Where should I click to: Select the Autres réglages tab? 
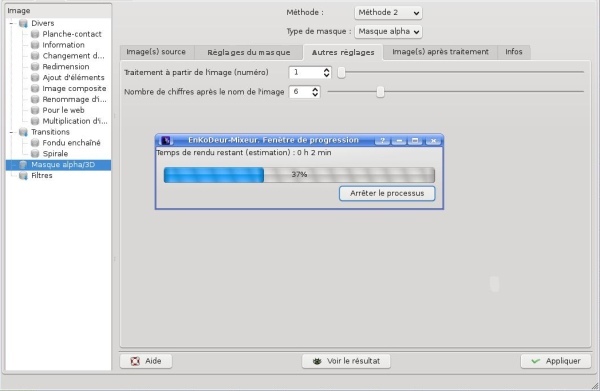click(x=343, y=52)
